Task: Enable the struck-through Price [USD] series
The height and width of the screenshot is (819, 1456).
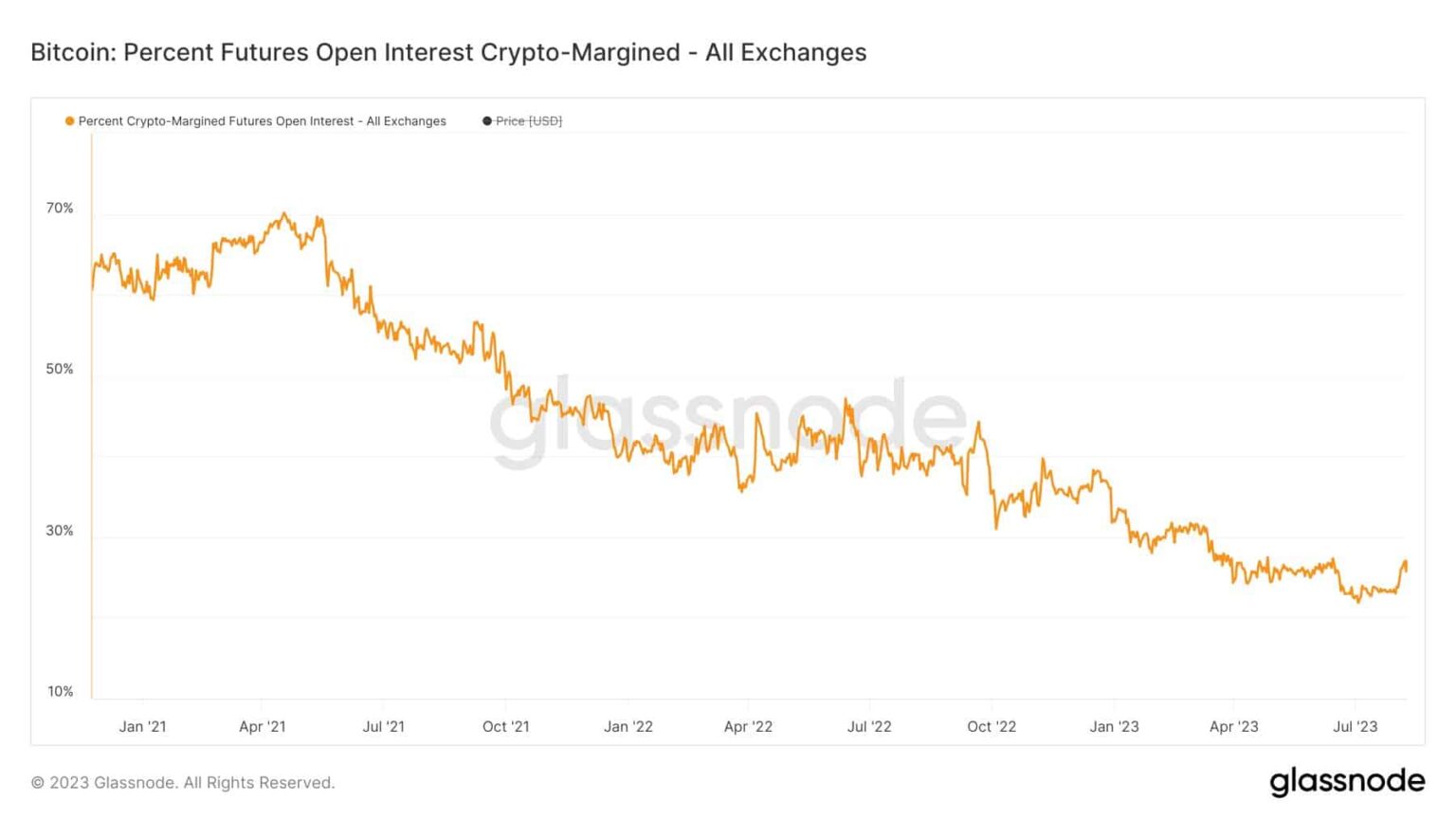Action: tap(529, 121)
